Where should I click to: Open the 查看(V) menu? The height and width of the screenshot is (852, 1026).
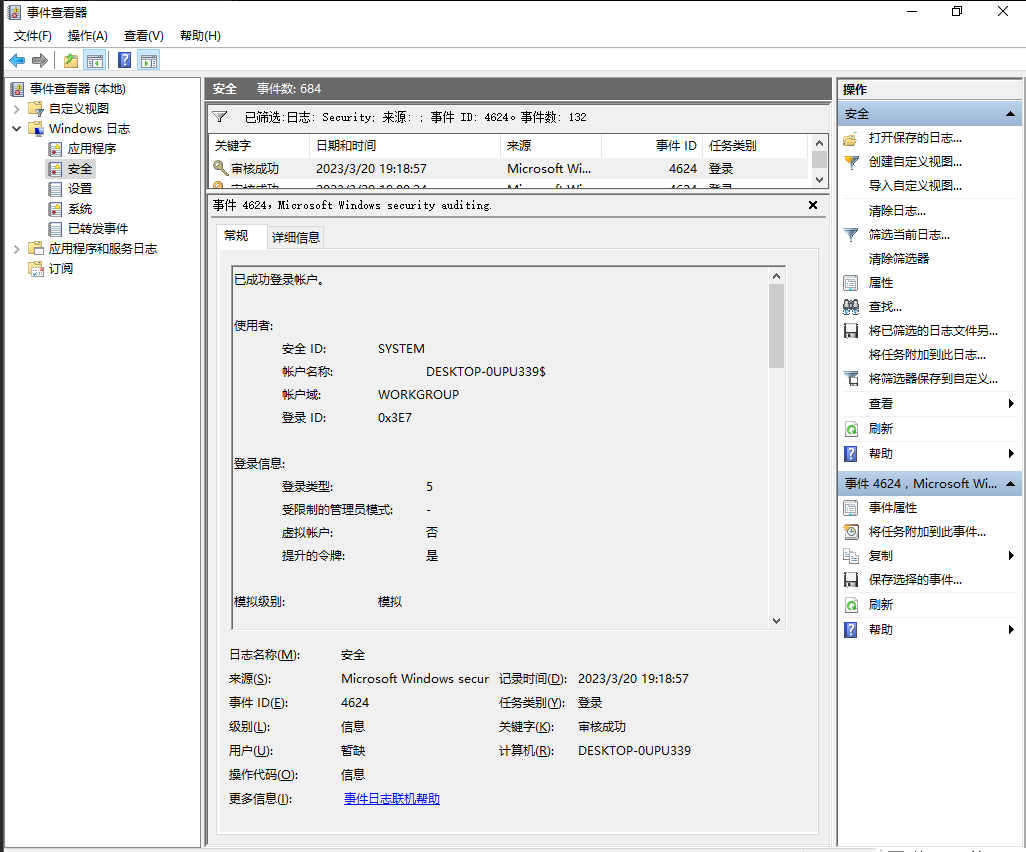tap(144, 36)
